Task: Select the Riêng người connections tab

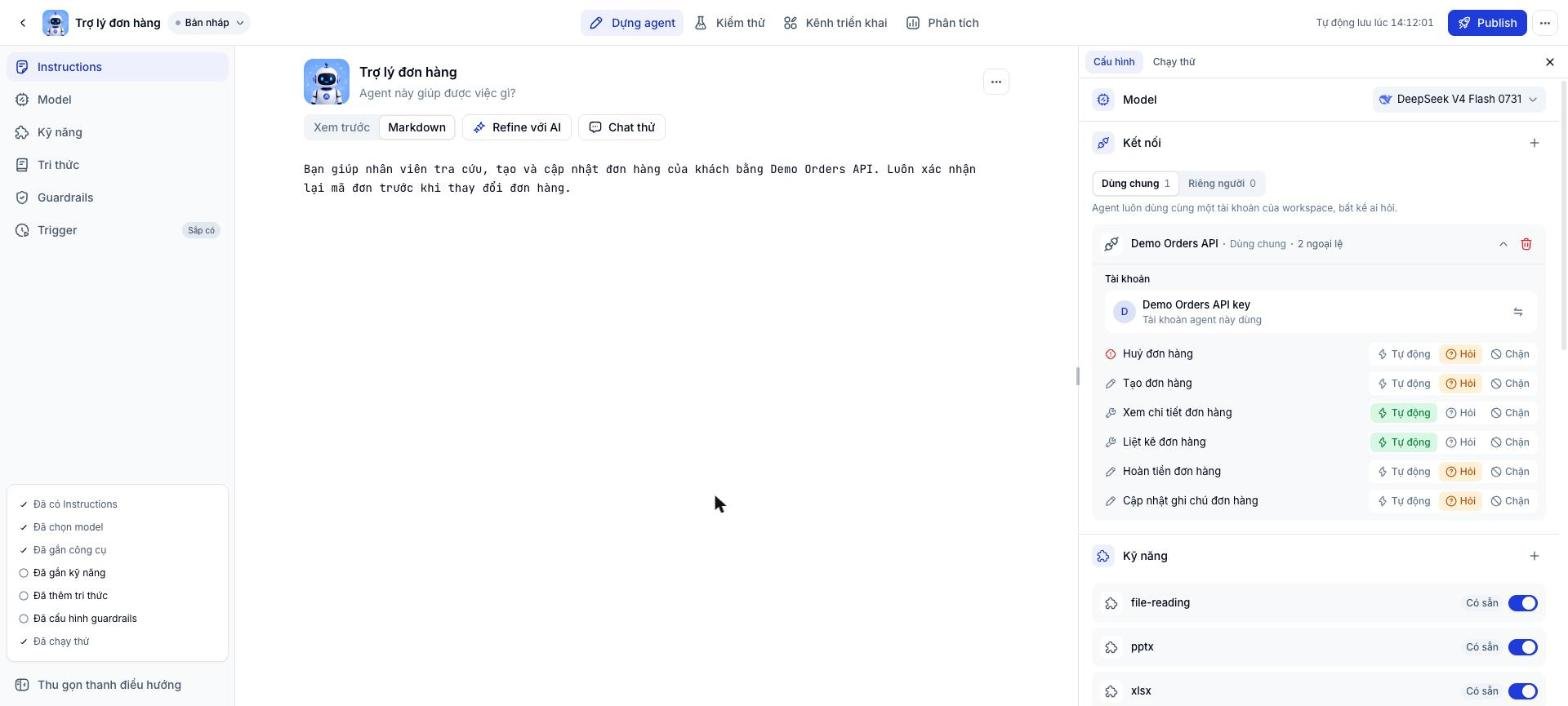Action: [1221, 184]
